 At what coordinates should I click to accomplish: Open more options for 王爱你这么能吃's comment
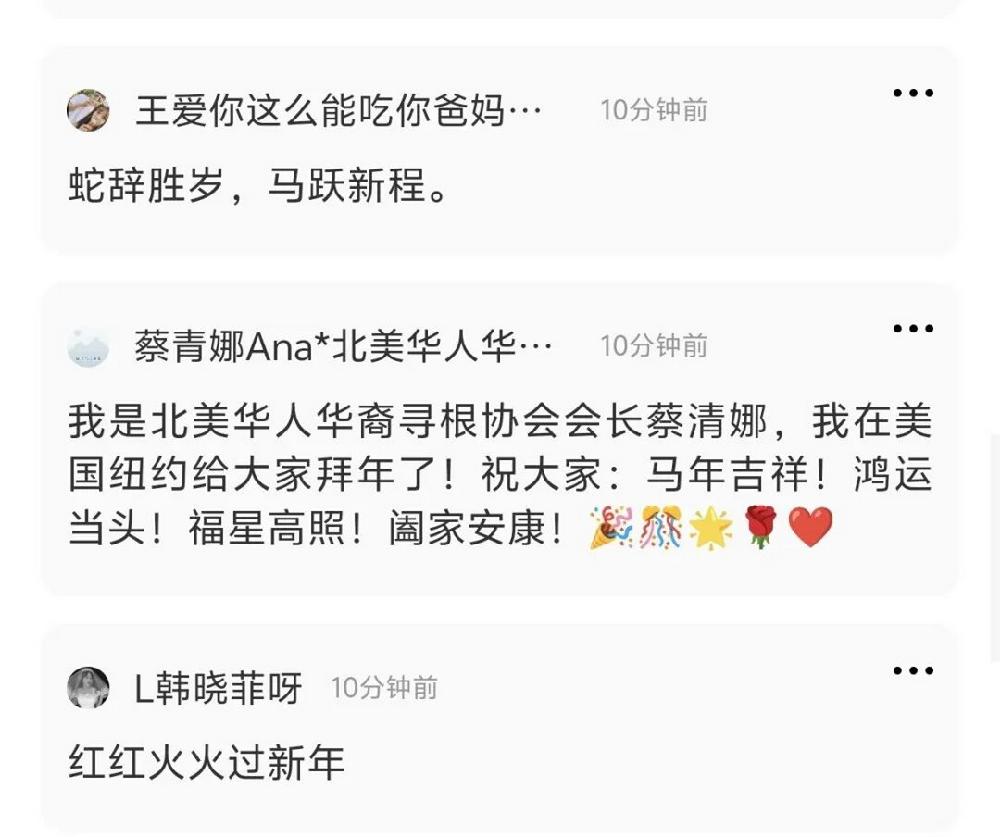pos(913,93)
